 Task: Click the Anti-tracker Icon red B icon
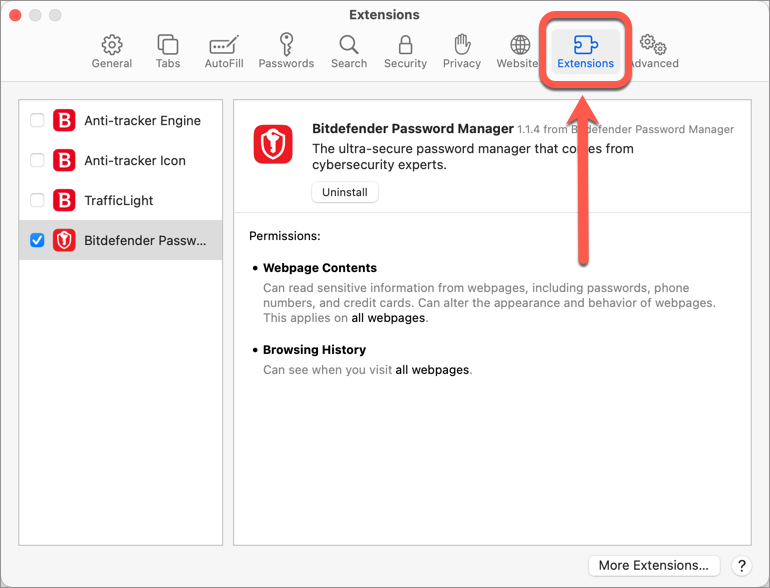pos(64,160)
